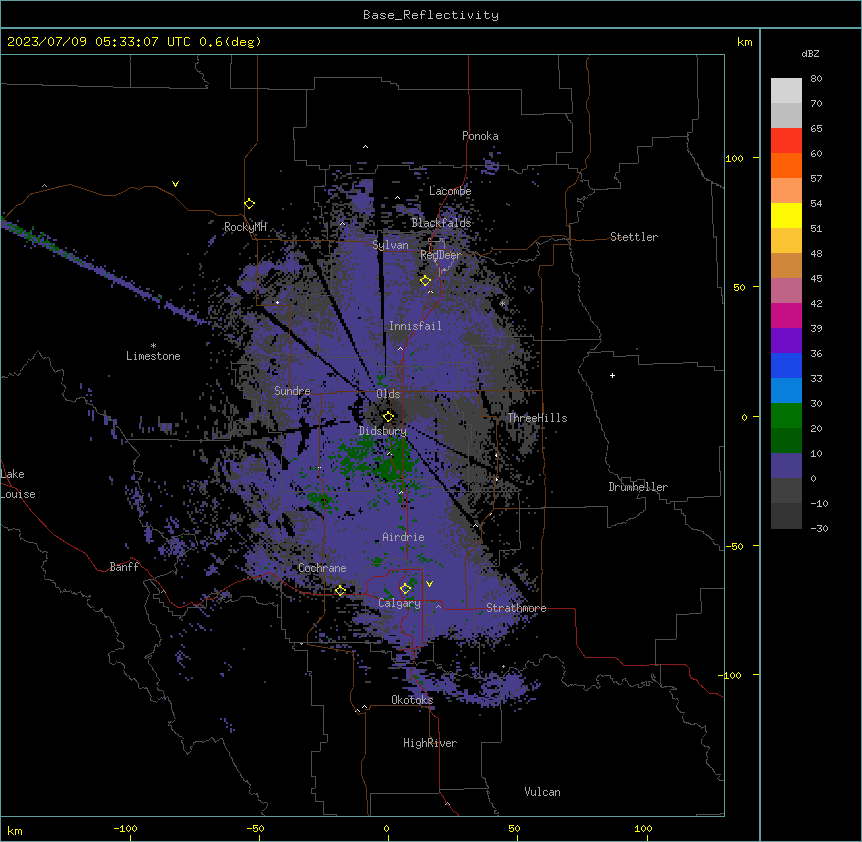Click the RedDeer city label
862x842 pixels.
click(x=440, y=255)
